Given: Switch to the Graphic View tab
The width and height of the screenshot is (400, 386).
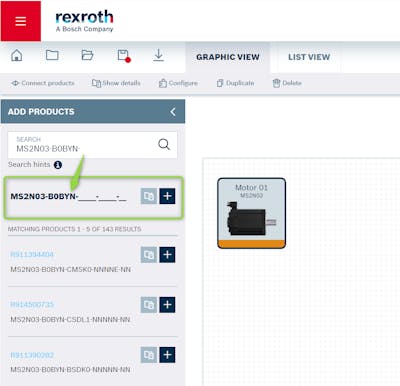Looking at the screenshot, I should click(228, 57).
